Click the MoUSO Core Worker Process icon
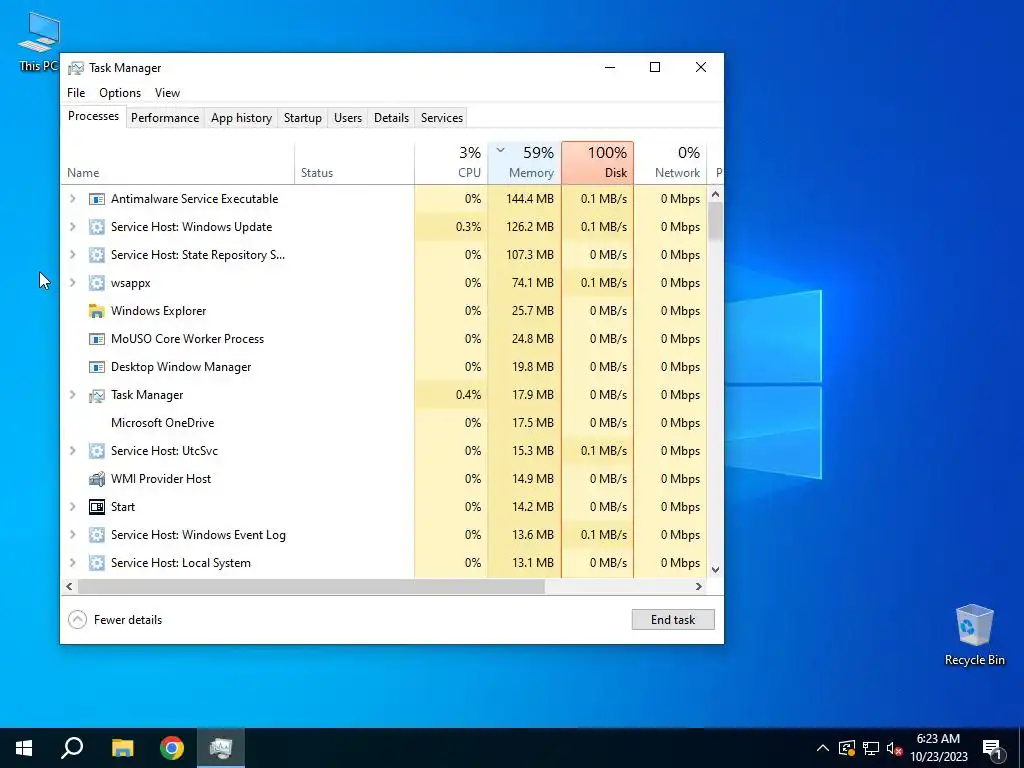The height and width of the screenshot is (768, 1024). click(x=97, y=339)
